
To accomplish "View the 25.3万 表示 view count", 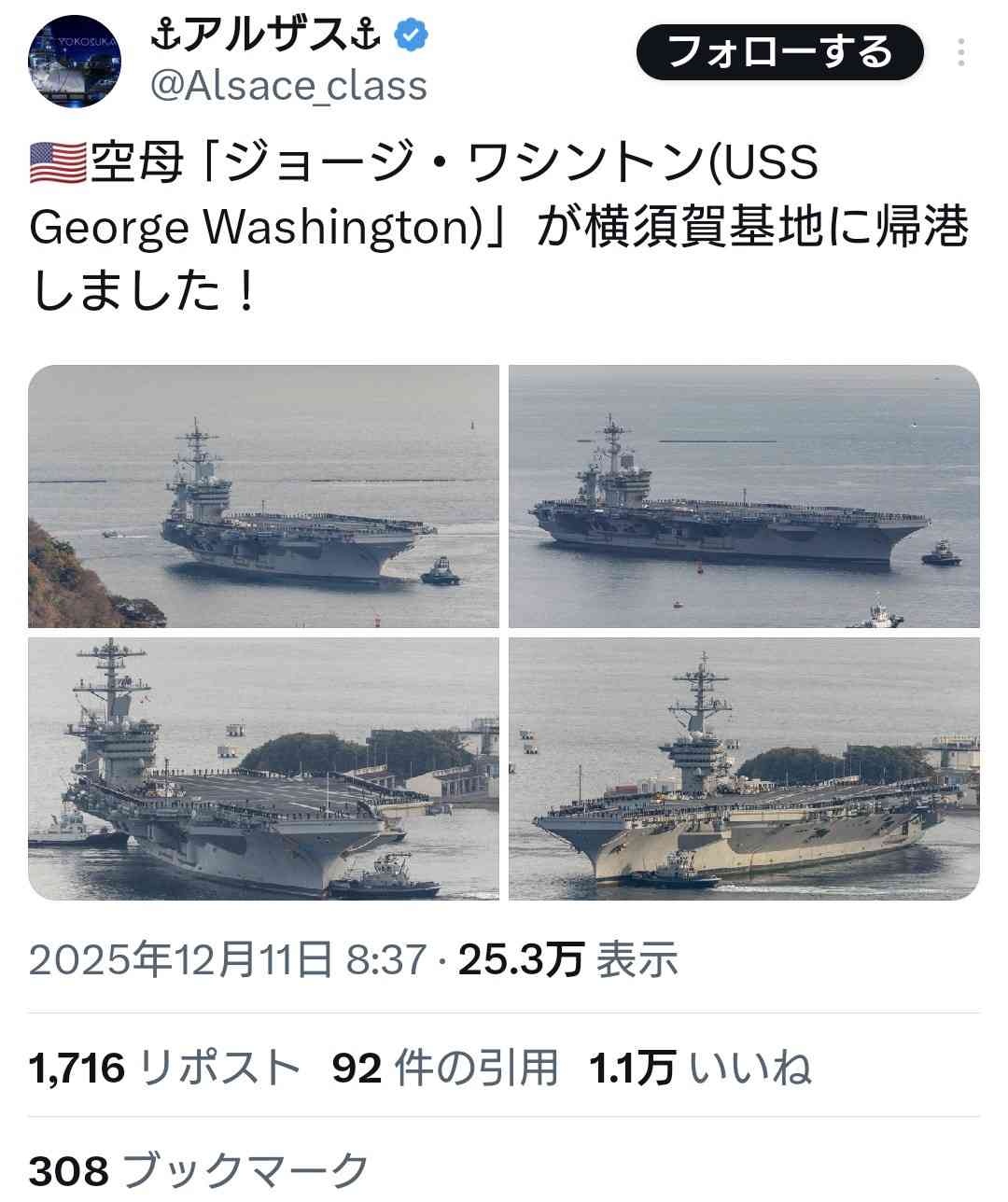I will (568, 958).
